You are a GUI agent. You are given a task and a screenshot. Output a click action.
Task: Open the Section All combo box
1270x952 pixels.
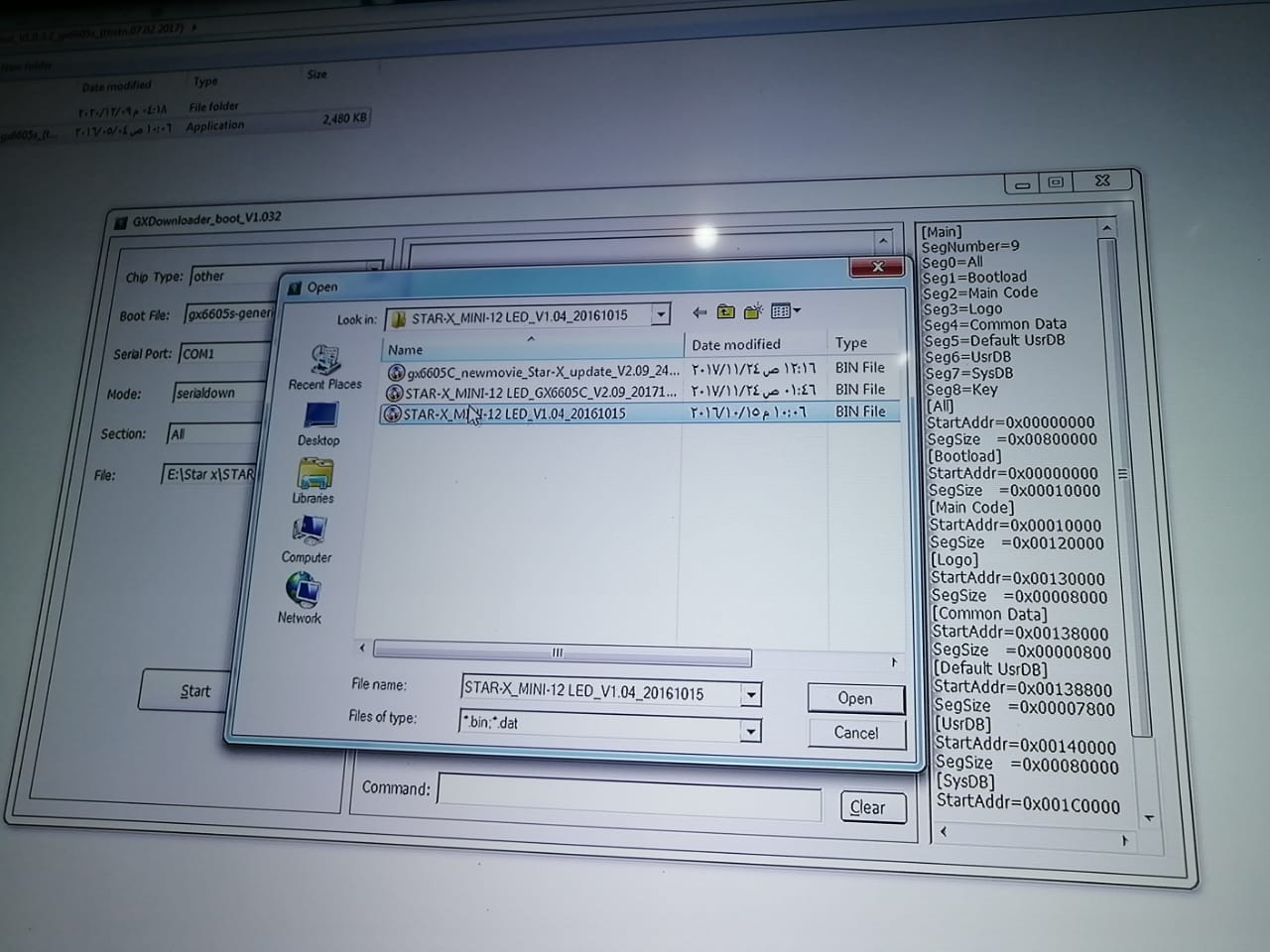pos(214,433)
